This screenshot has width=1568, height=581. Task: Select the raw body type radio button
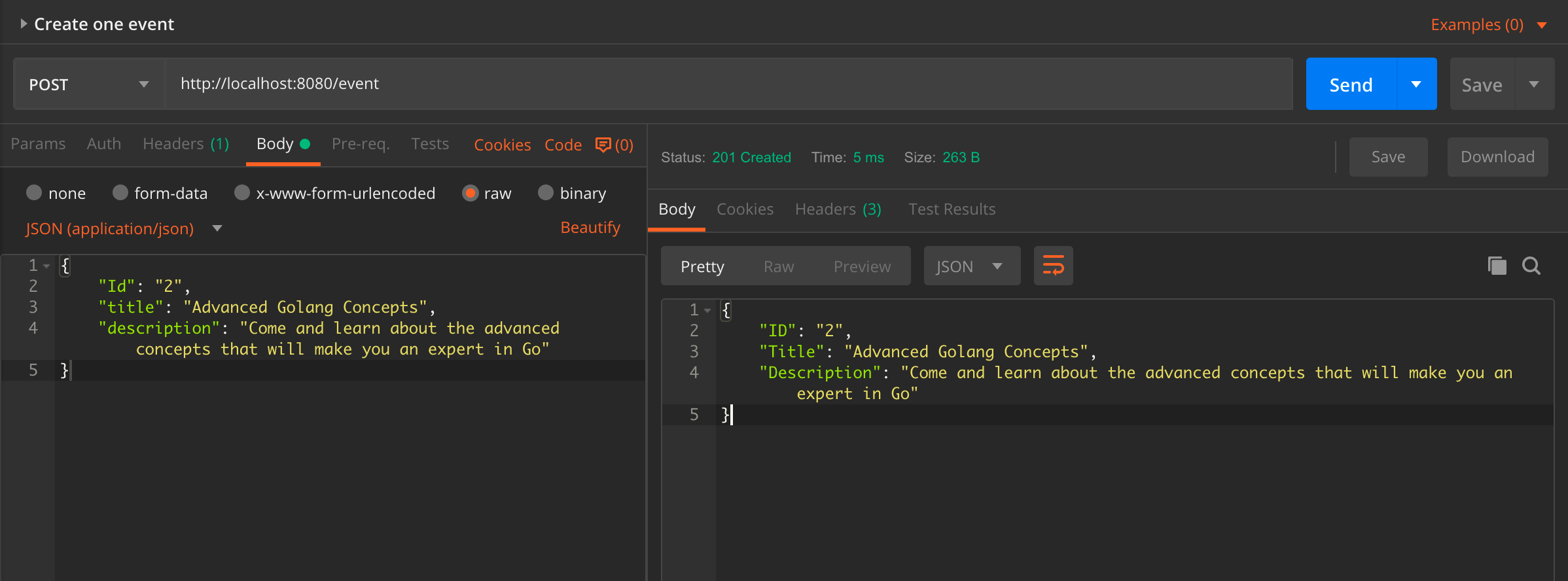[x=470, y=193]
